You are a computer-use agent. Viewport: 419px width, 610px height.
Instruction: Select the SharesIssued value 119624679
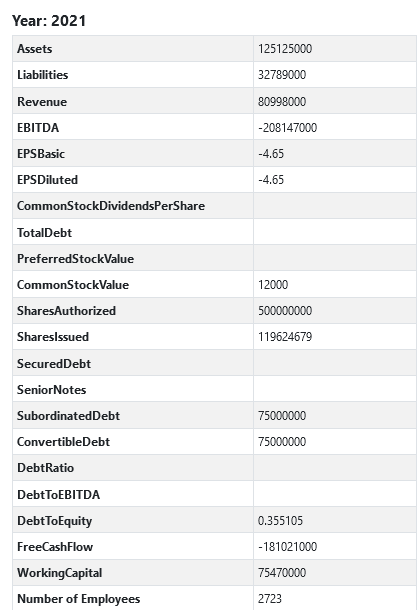[x=285, y=337]
